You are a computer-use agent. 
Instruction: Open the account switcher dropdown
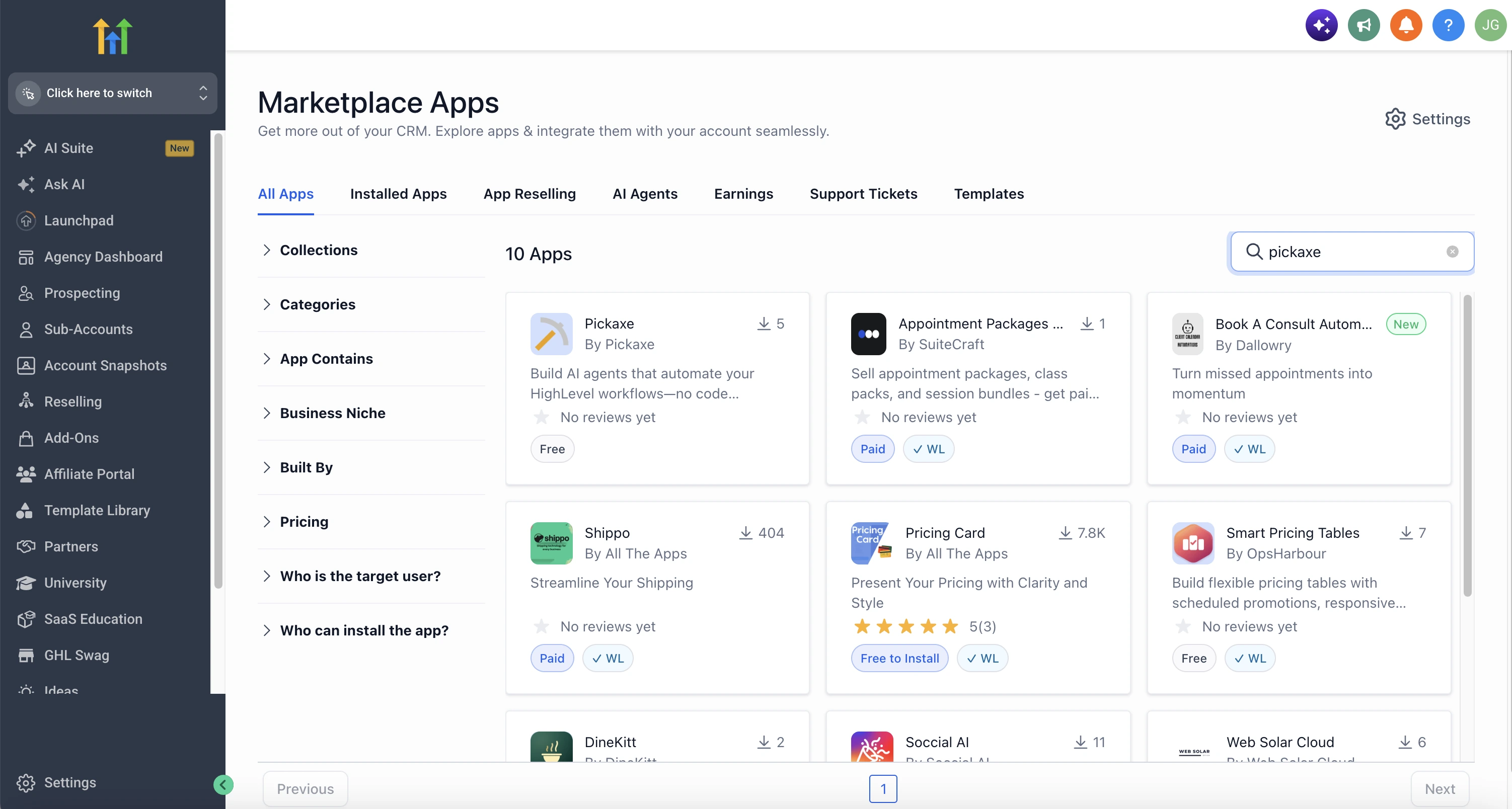(112, 93)
